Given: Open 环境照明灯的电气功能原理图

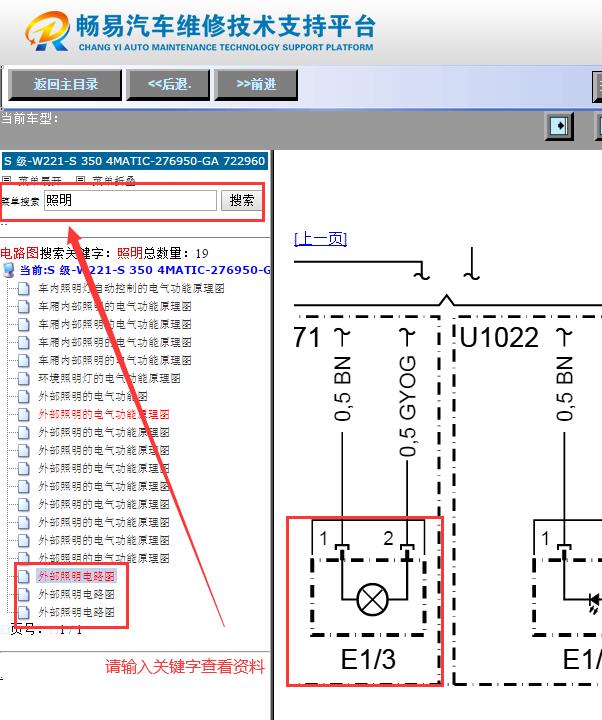Looking at the screenshot, I should click(109, 378).
